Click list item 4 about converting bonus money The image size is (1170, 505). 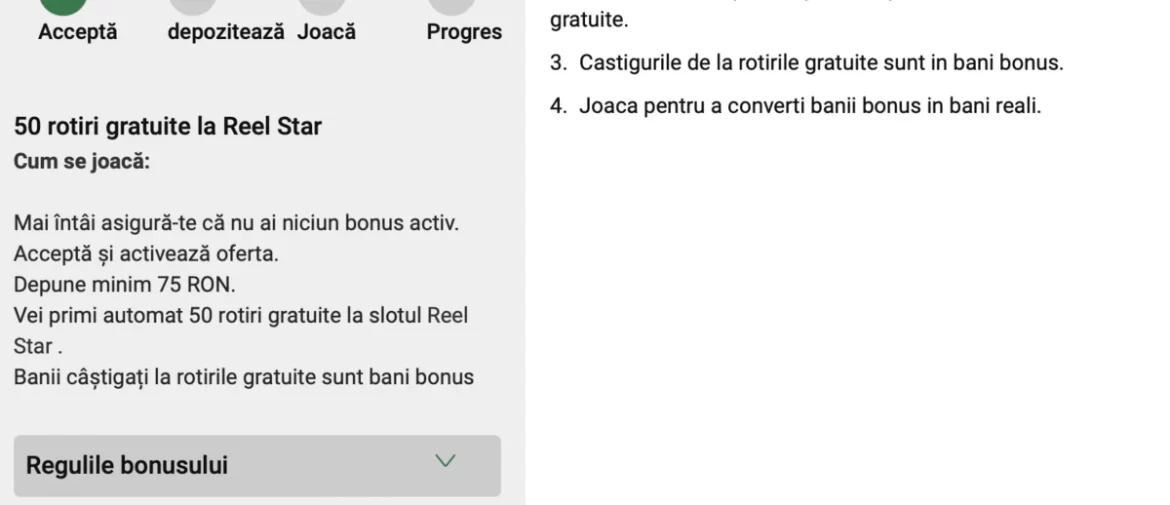(795, 105)
